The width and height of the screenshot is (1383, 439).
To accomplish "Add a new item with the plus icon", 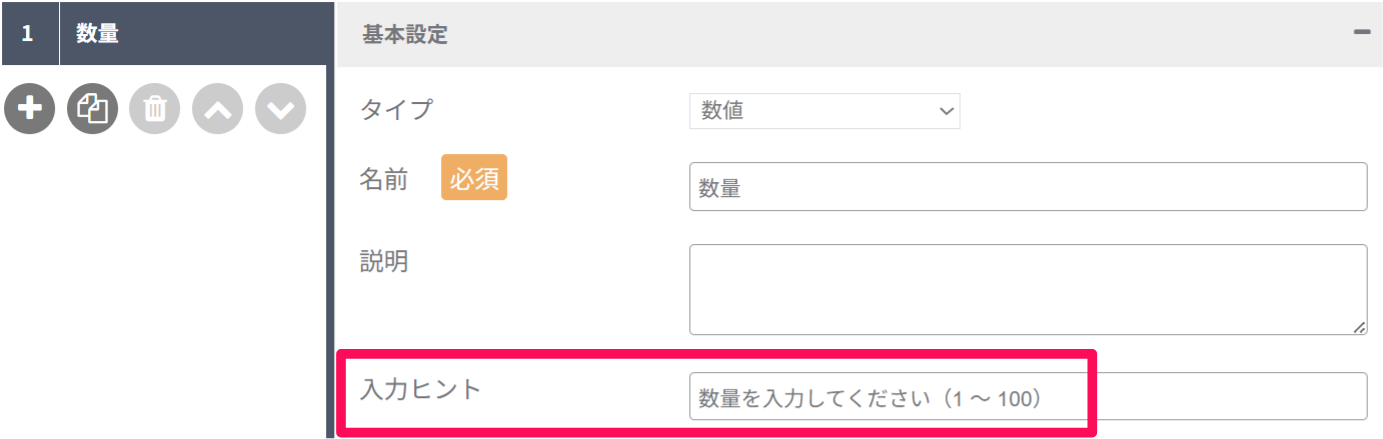I will 30,109.
